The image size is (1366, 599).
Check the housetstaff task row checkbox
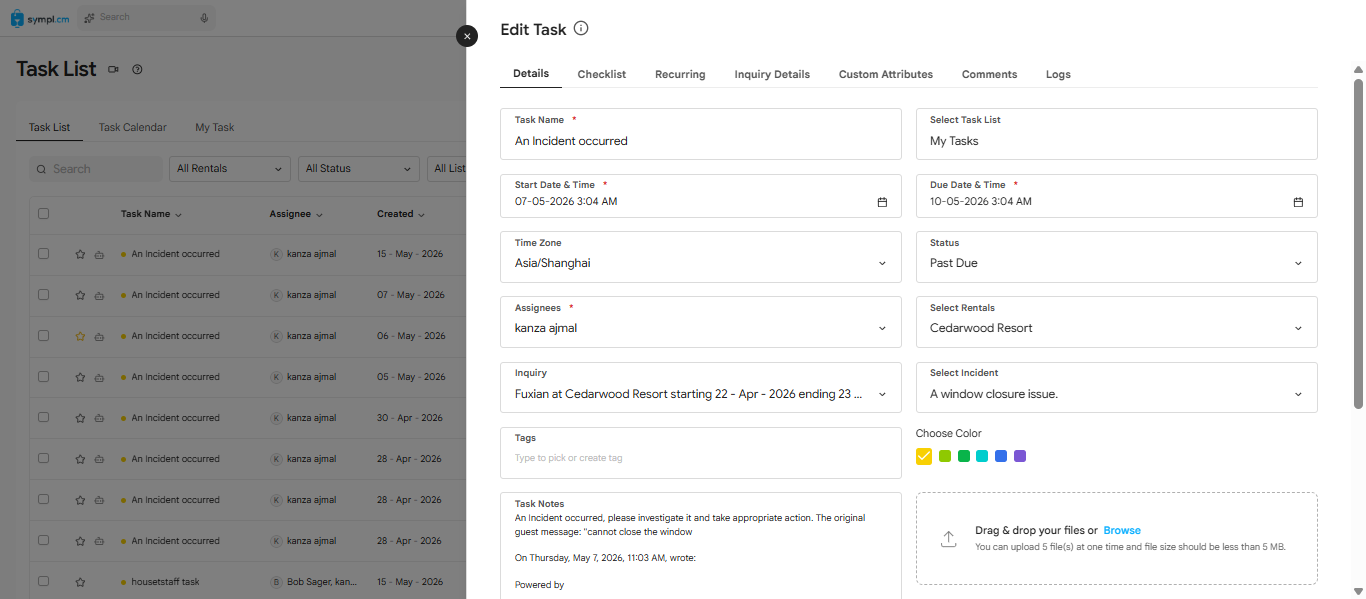point(43,581)
